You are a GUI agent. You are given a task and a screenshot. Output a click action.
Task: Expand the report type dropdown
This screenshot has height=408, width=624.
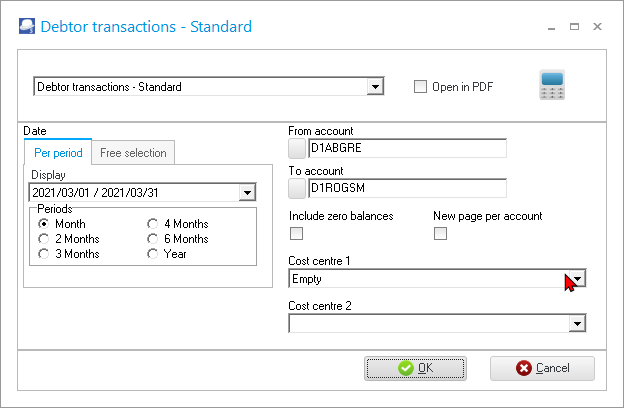click(x=375, y=88)
